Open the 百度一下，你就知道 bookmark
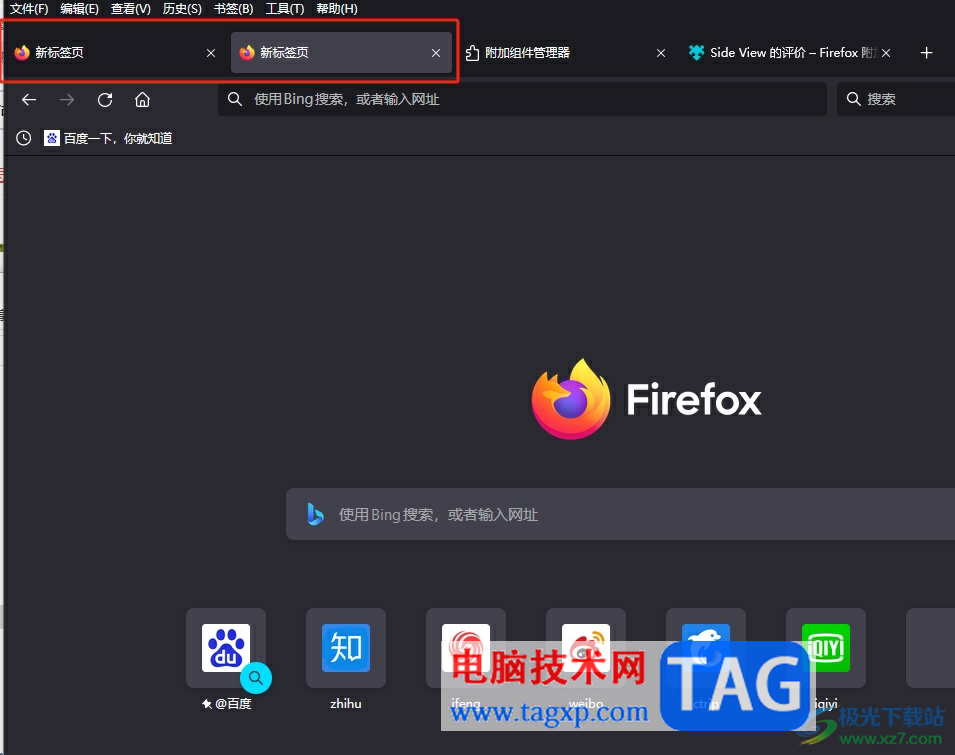The image size is (955, 755). (108, 138)
